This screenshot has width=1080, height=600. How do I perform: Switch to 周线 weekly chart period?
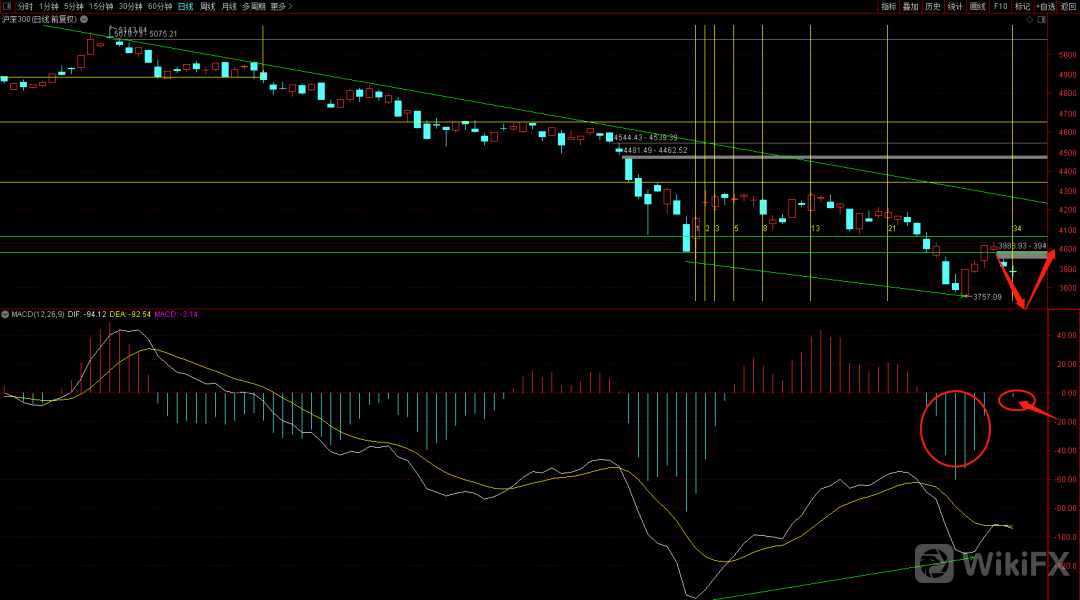coord(207,6)
